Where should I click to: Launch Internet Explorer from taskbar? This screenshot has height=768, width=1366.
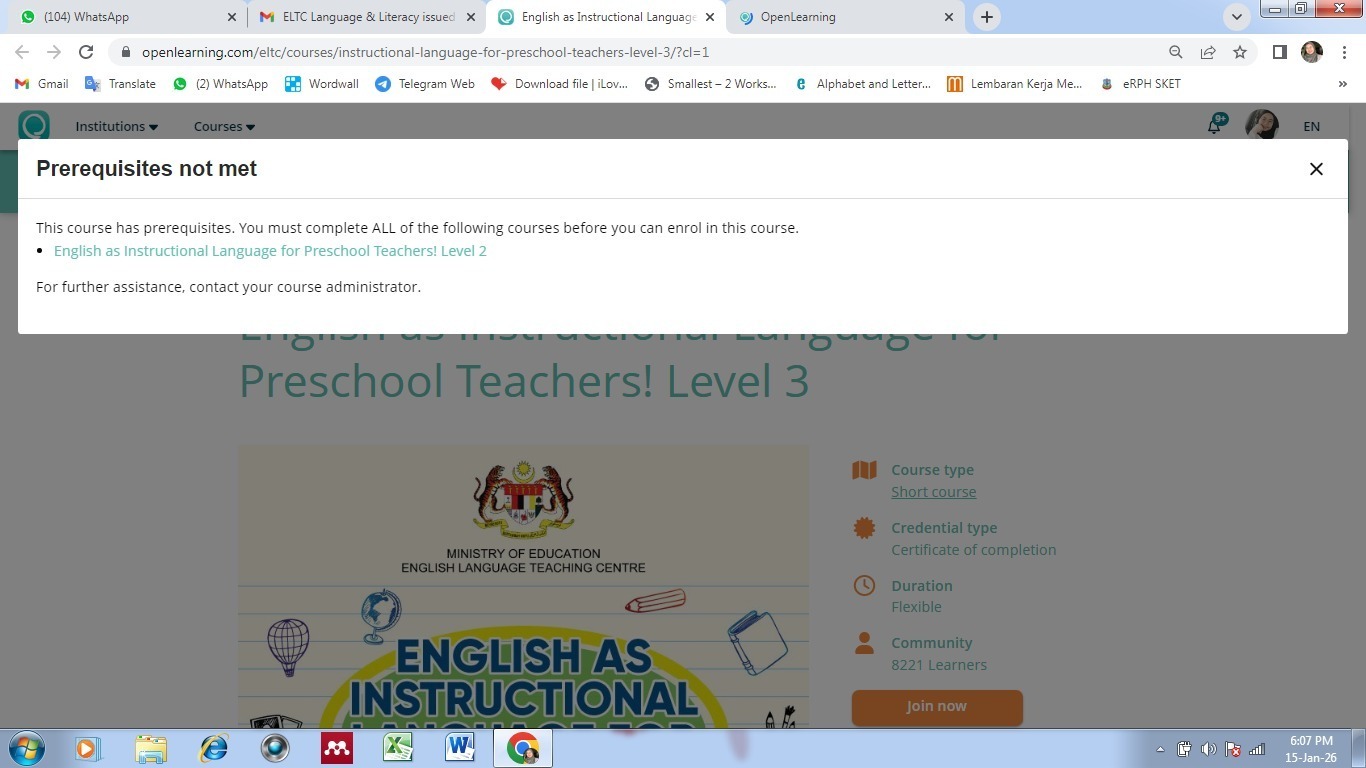pyautogui.click(x=213, y=748)
